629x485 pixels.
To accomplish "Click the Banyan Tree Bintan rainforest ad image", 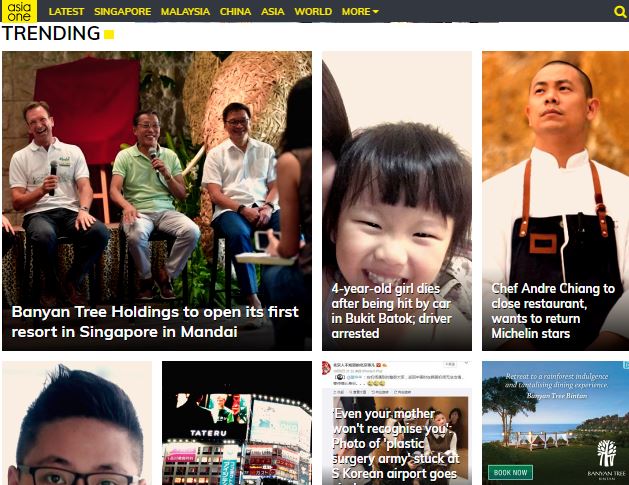I will point(556,423).
